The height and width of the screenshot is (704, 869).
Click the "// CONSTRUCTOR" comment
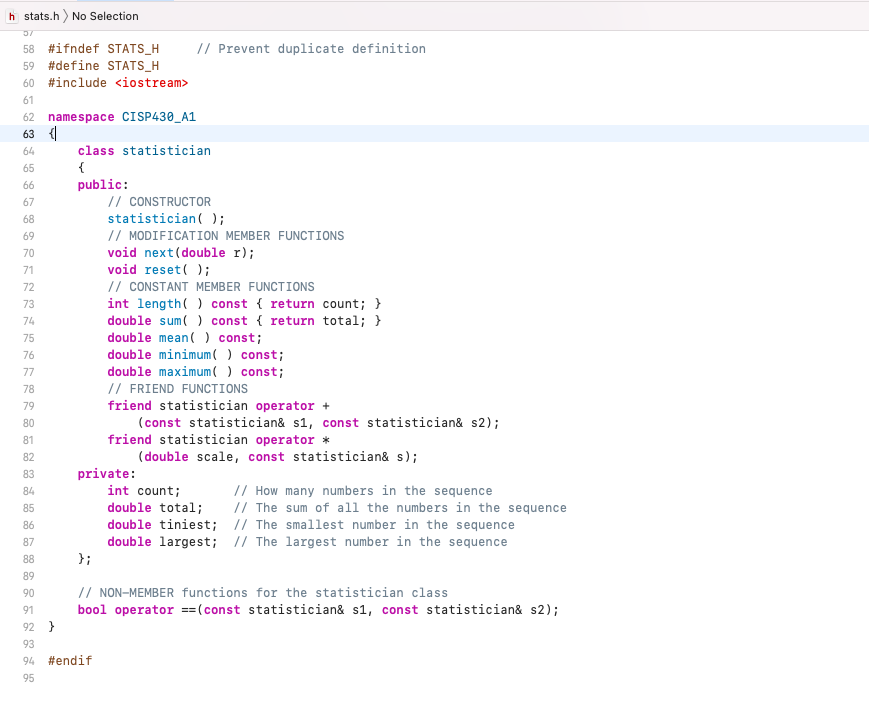(x=159, y=201)
